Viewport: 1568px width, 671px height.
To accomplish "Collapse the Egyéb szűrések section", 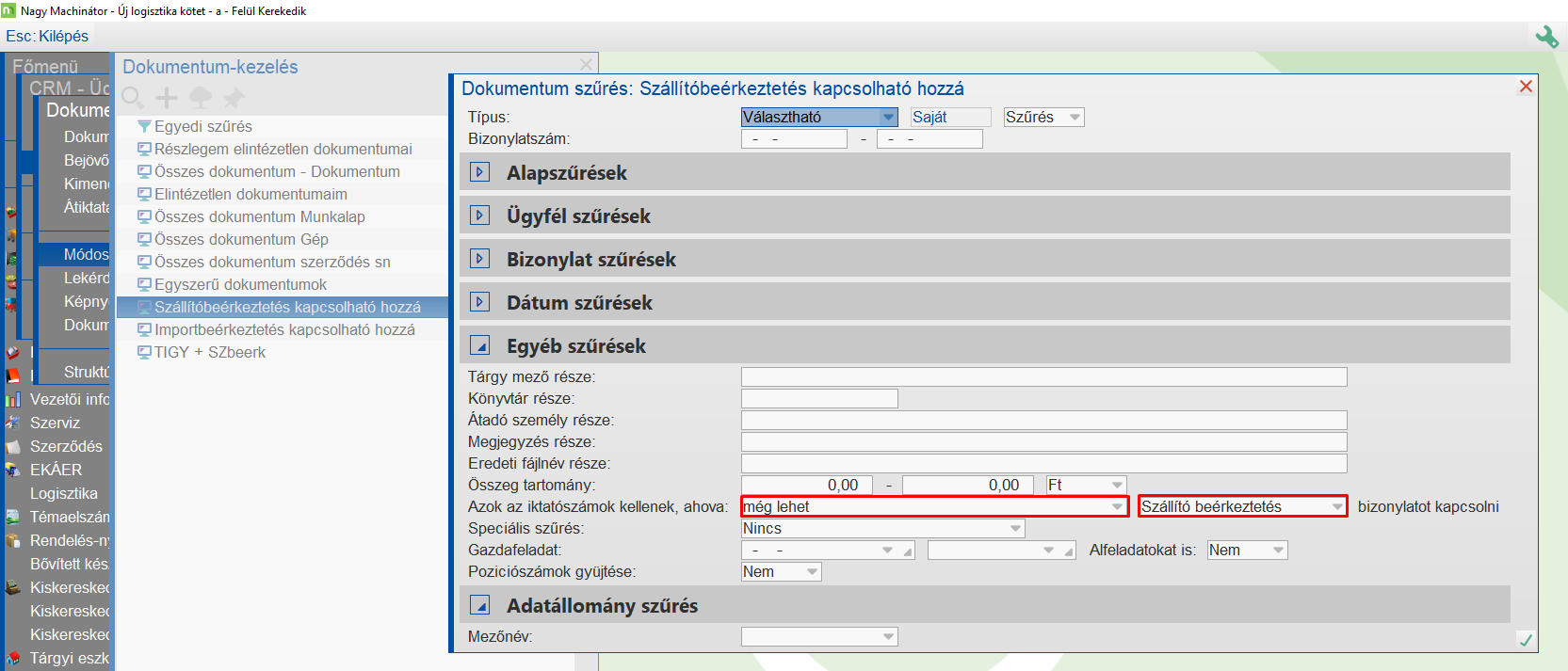I will point(480,345).
